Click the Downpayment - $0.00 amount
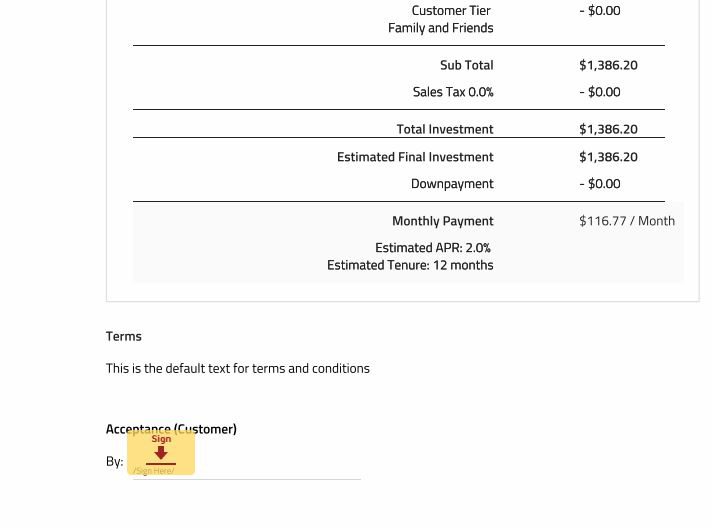Viewport: 711px width, 527px height. [x=599, y=184]
